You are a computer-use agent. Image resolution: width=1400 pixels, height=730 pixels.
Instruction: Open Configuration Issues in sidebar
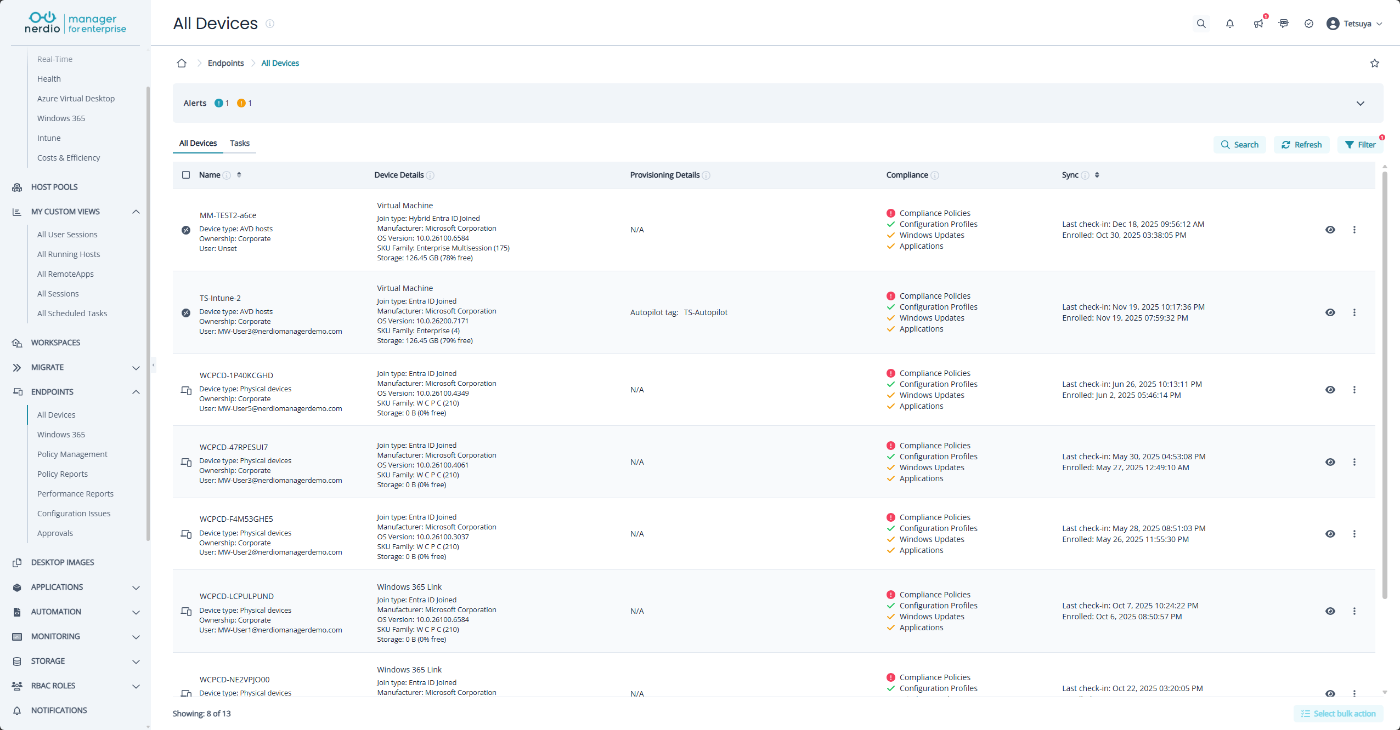tap(74, 514)
